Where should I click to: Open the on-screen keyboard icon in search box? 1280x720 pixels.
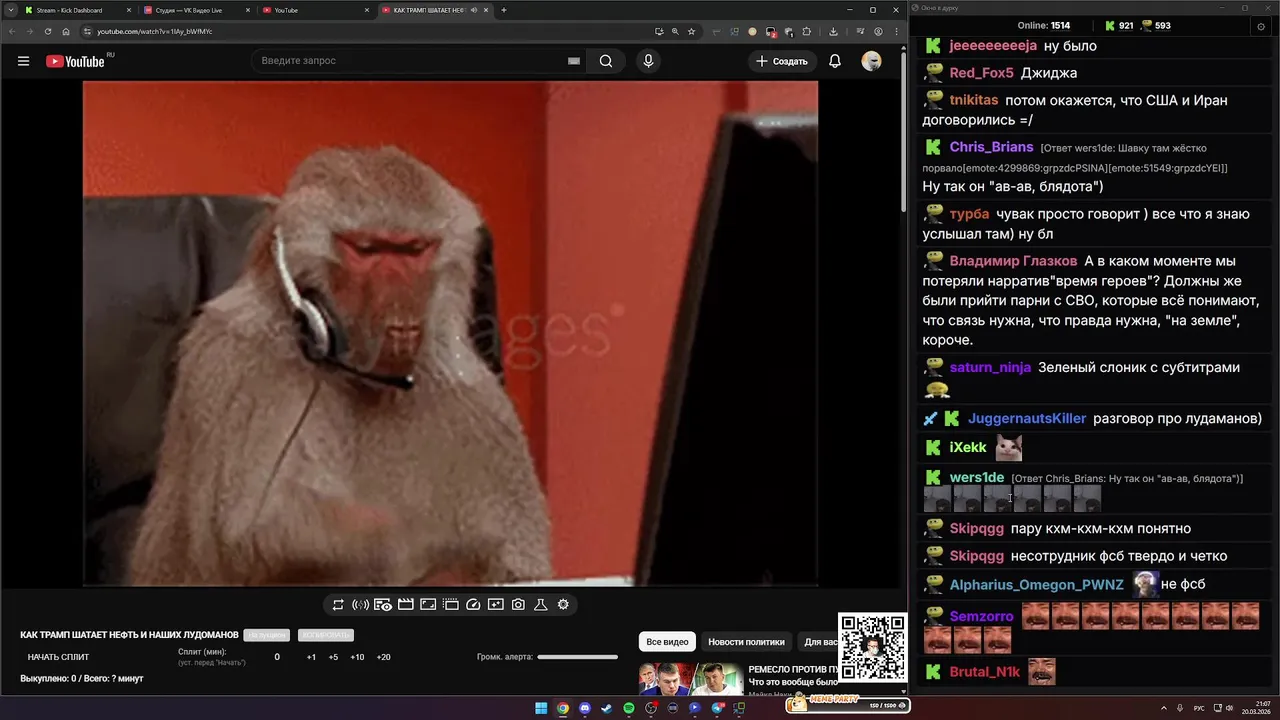574,61
